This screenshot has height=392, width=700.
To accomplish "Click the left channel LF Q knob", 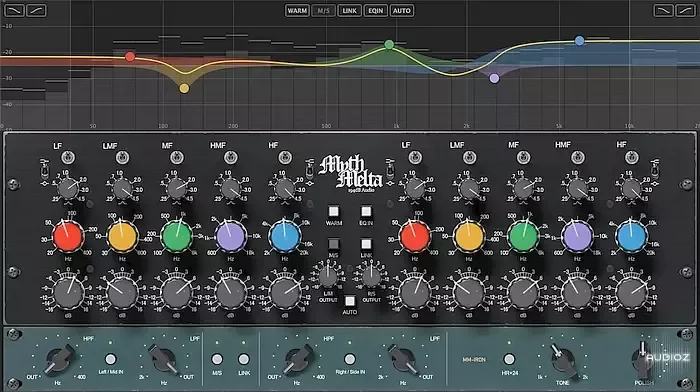I will coord(68,189).
